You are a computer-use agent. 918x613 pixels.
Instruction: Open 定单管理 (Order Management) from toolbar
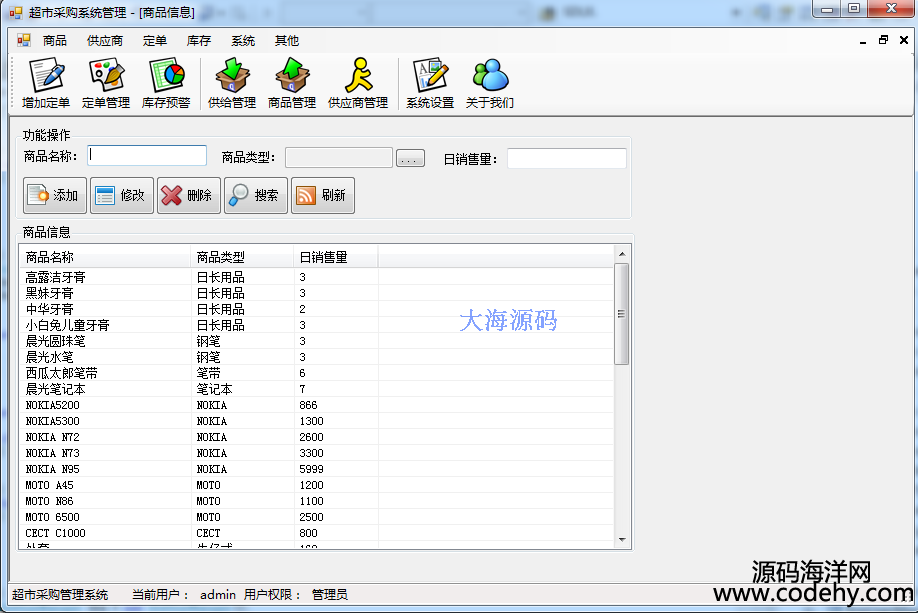point(106,83)
